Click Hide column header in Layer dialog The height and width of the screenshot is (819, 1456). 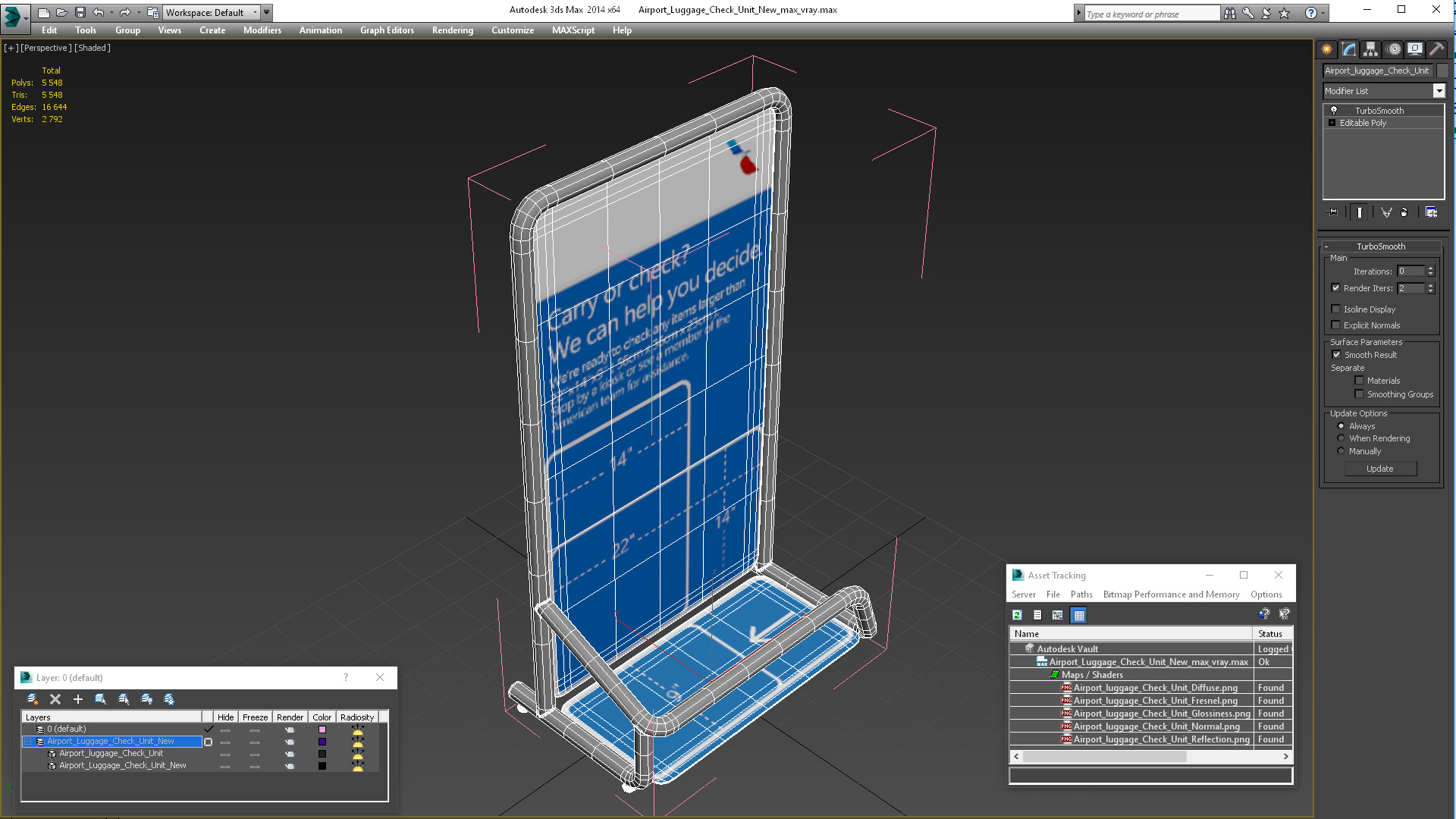pyautogui.click(x=226, y=717)
